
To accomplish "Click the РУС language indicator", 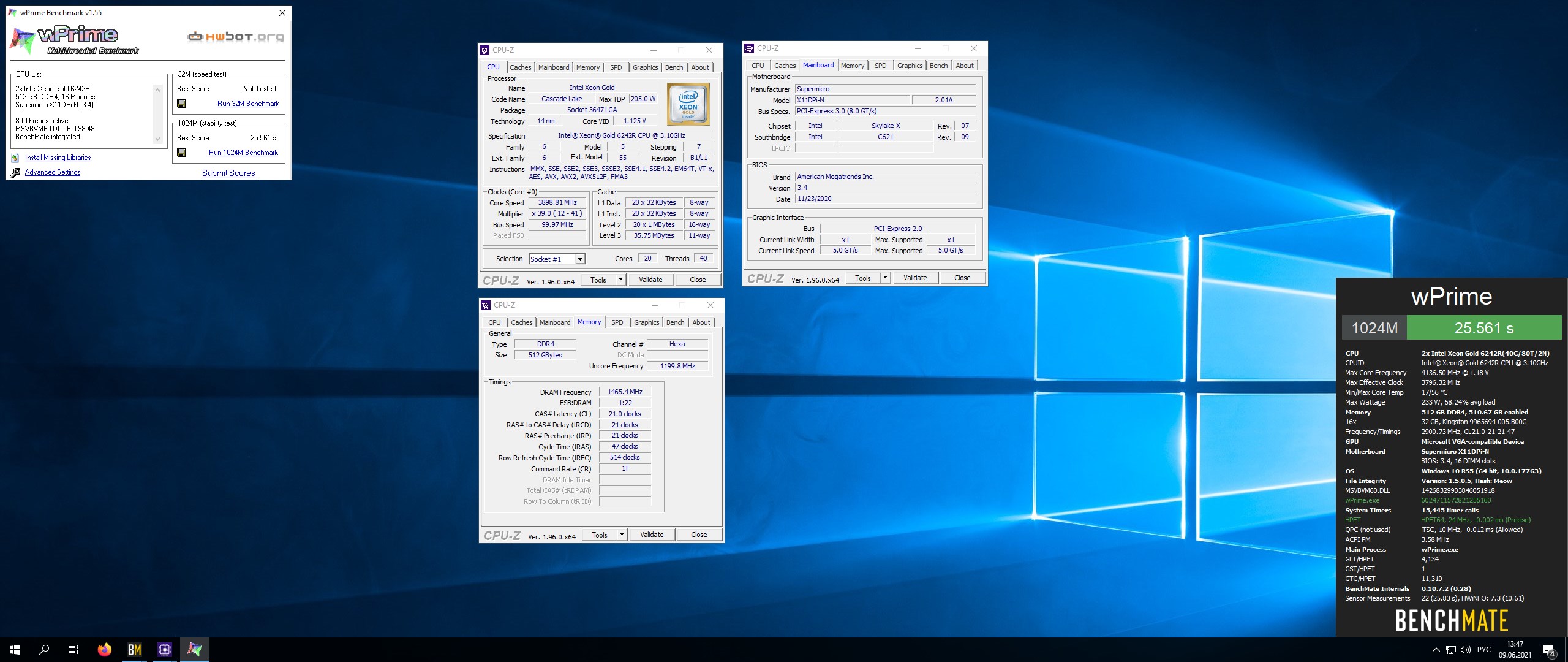I will coord(1484,650).
